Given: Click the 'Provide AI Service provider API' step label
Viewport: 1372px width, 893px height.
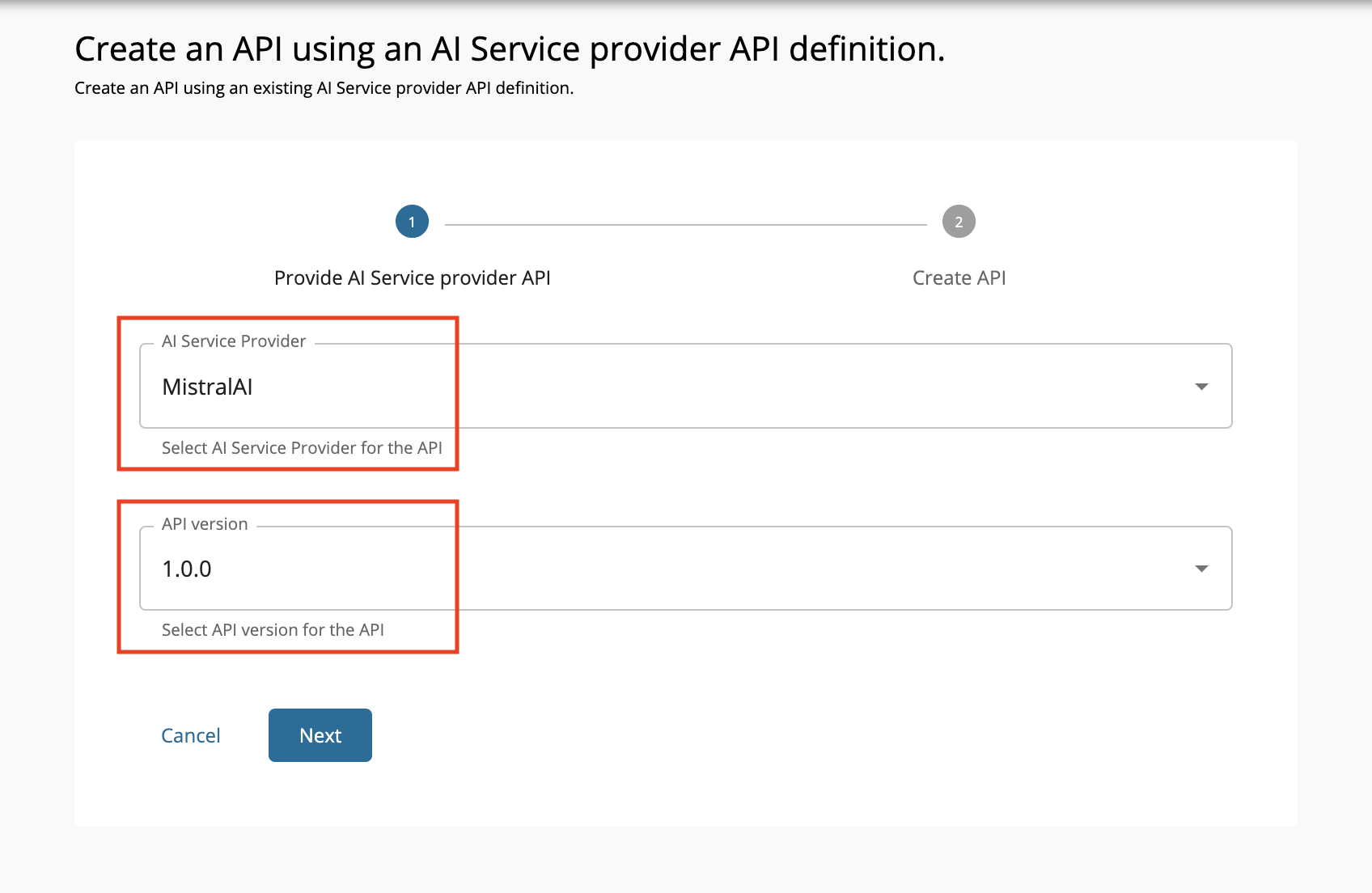Looking at the screenshot, I should click(412, 277).
